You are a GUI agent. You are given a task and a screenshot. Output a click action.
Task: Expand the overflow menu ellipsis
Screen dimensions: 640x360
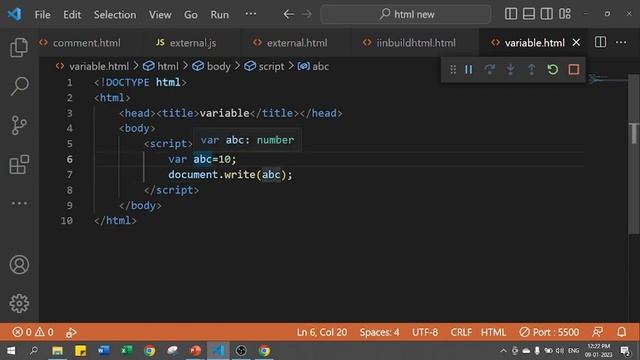click(x=251, y=14)
